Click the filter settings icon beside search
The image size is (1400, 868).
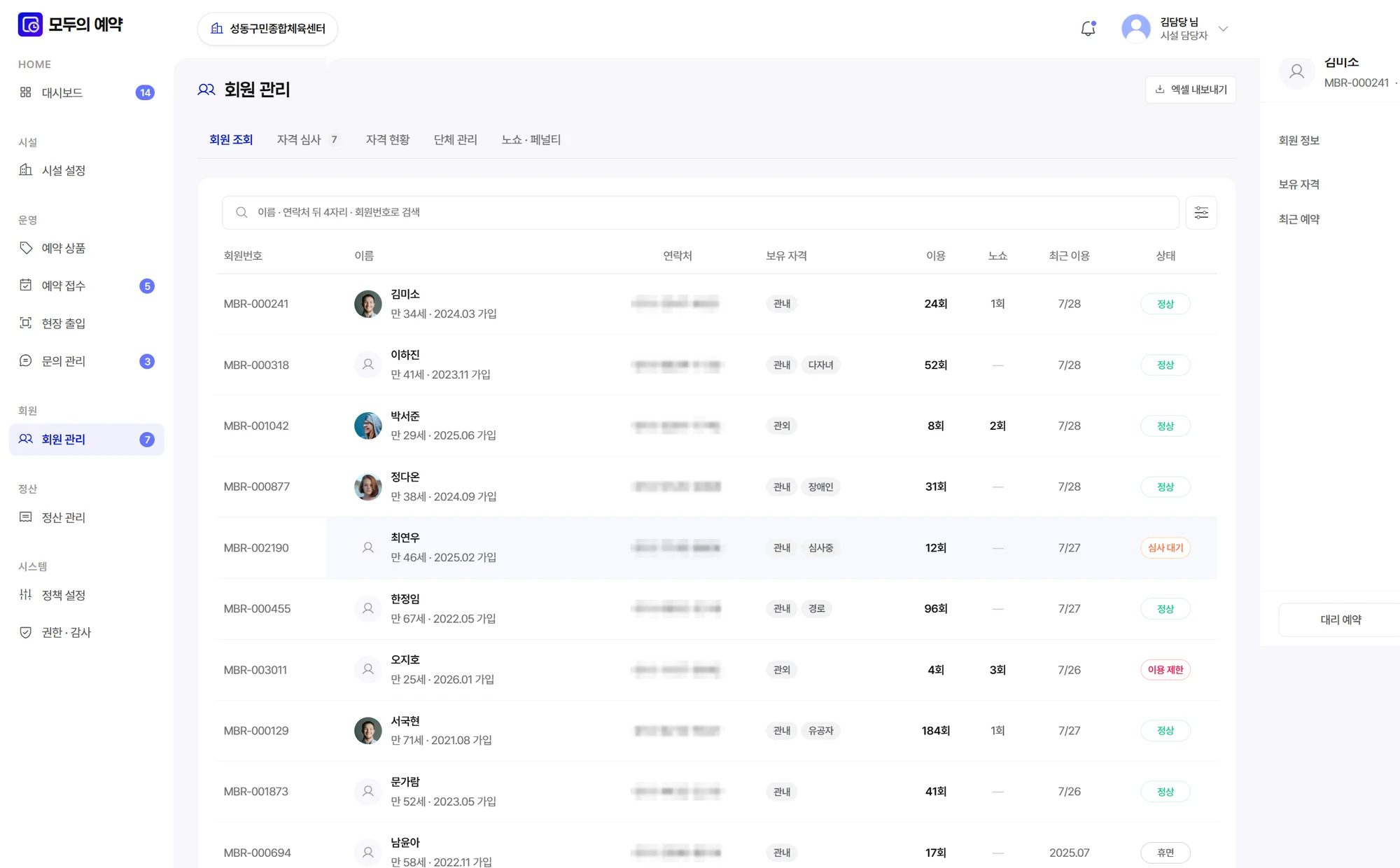point(1201,213)
